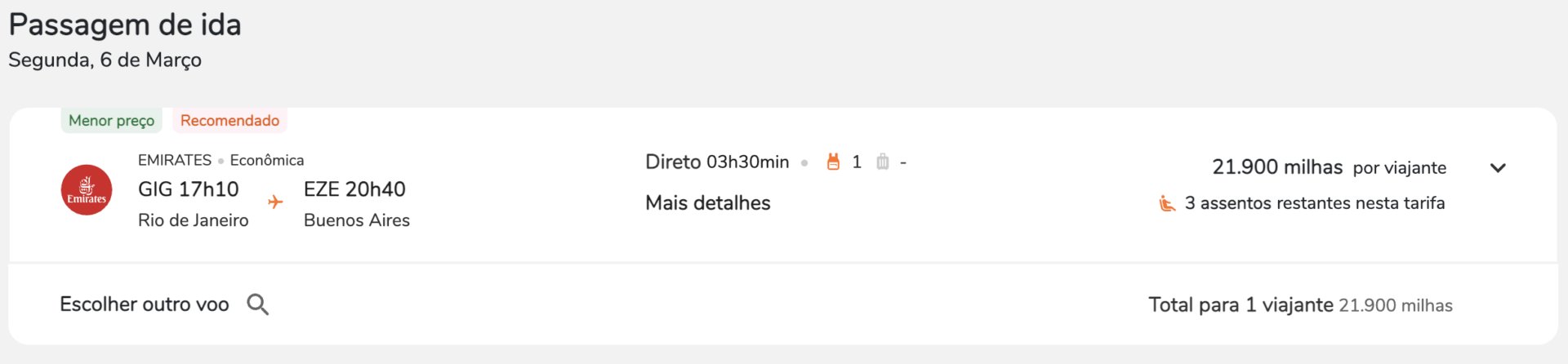The image size is (1568, 364).
Task: Click the orange seat icon
Action: pyautogui.click(x=1167, y=203)
